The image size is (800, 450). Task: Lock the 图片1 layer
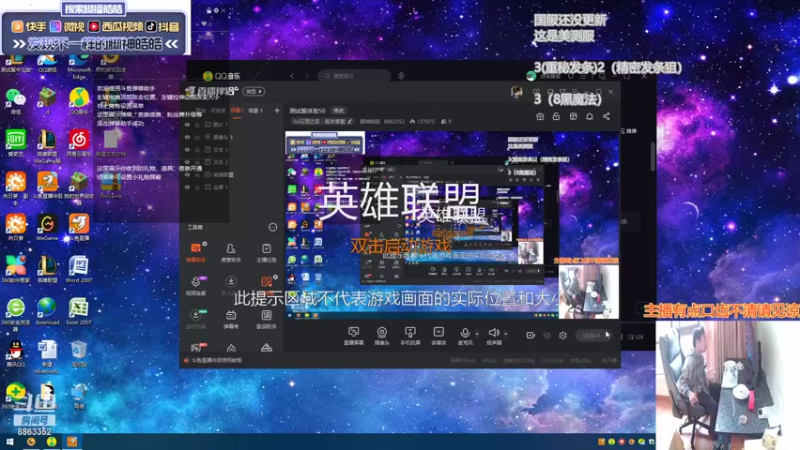point(197,124)
